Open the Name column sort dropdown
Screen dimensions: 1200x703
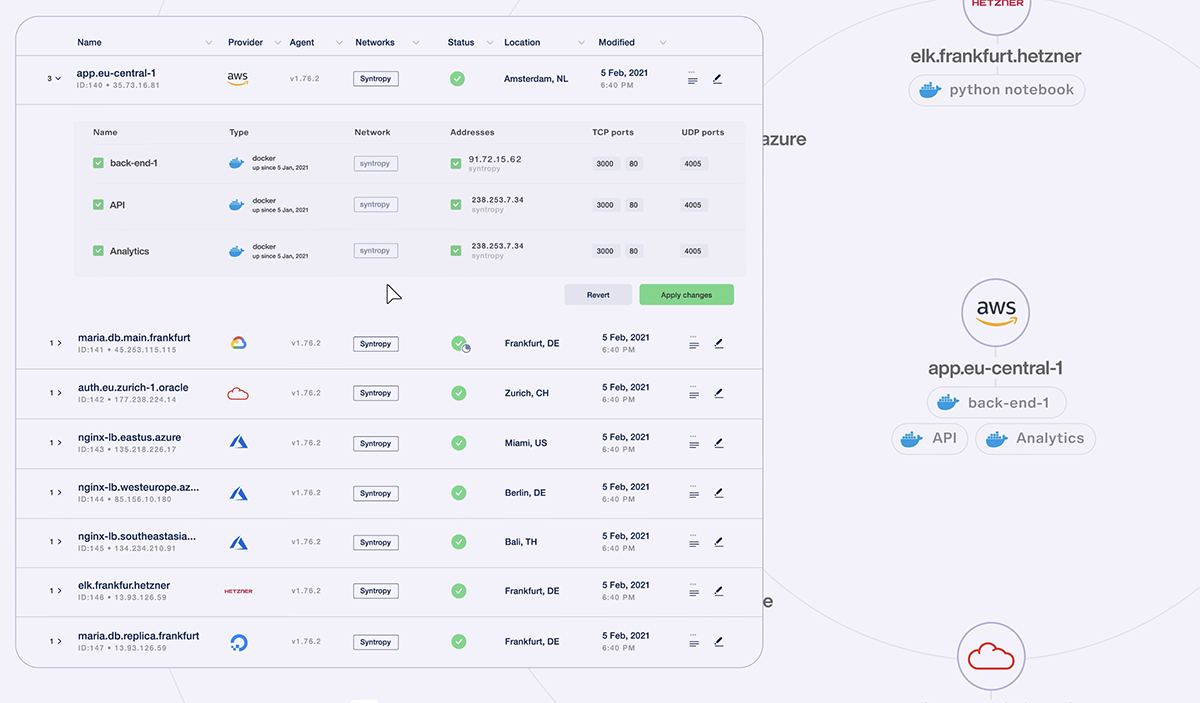pos(209,43)
